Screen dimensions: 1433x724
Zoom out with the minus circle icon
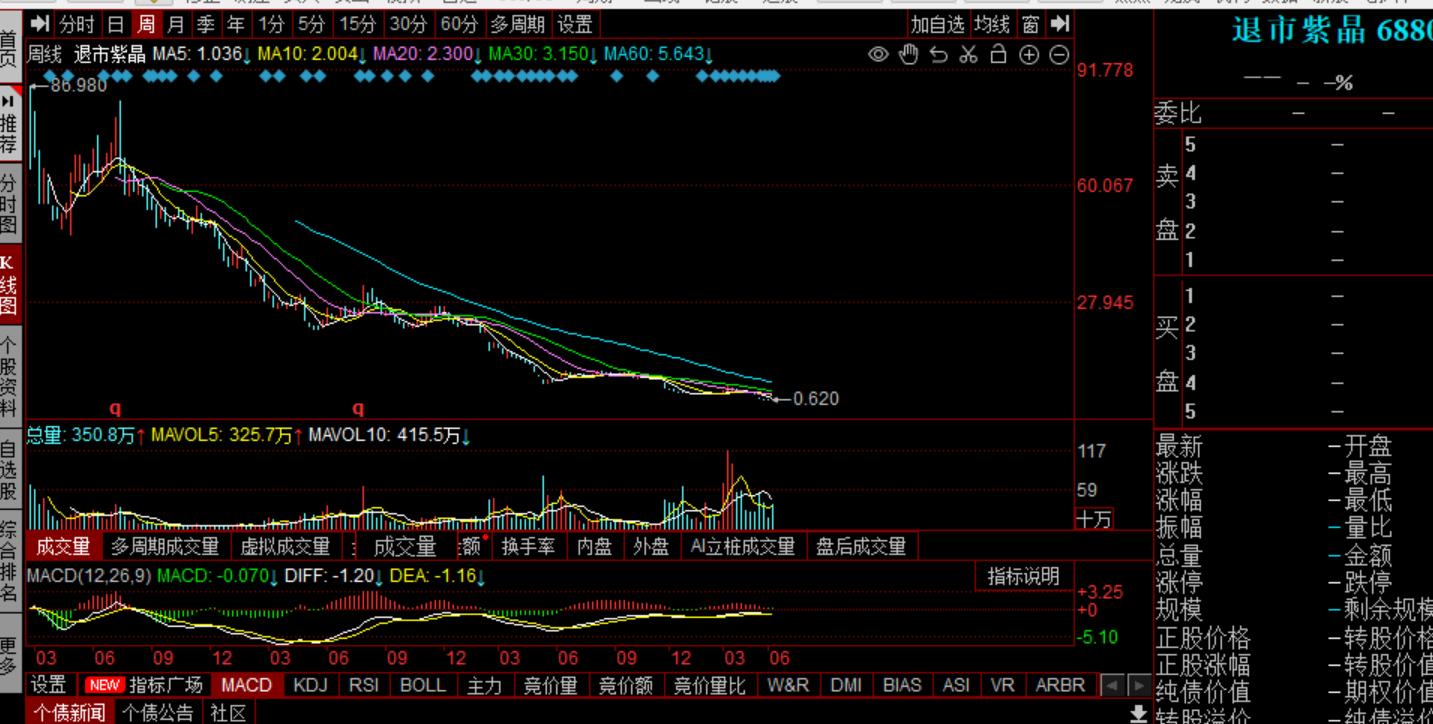tap(1059, 55)
